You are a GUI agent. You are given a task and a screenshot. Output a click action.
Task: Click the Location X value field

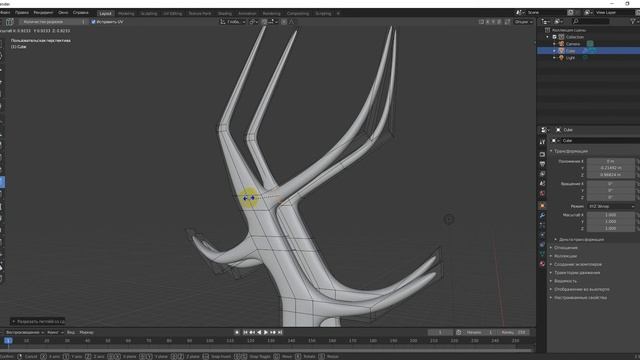(611, 161)
